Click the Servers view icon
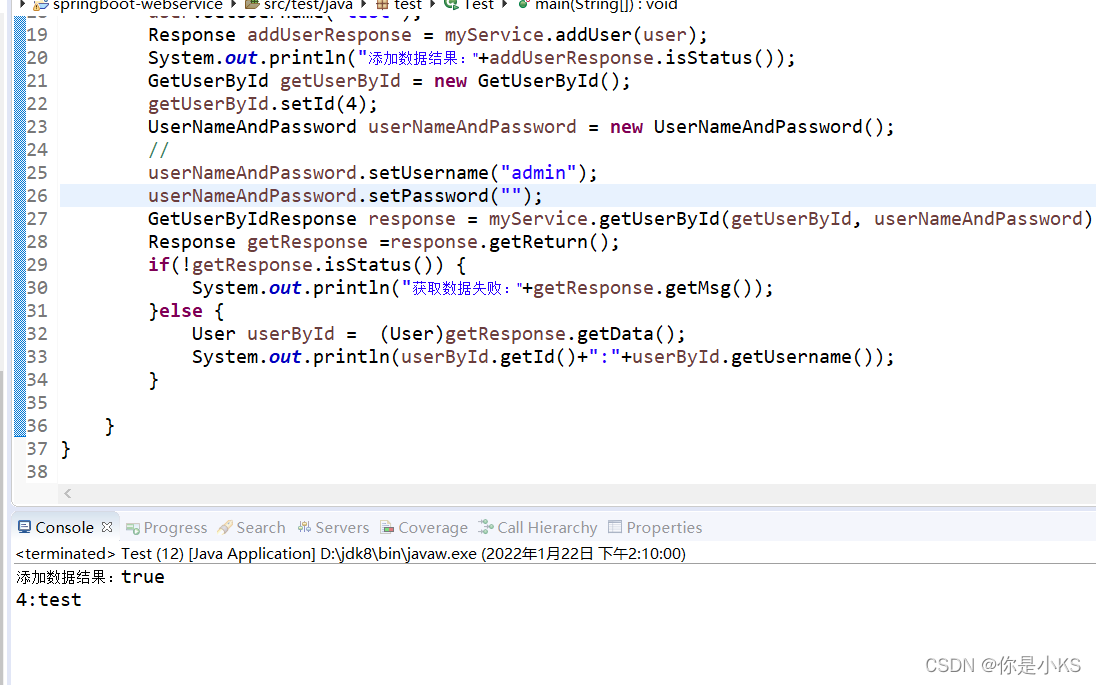 tap(303, 527)
